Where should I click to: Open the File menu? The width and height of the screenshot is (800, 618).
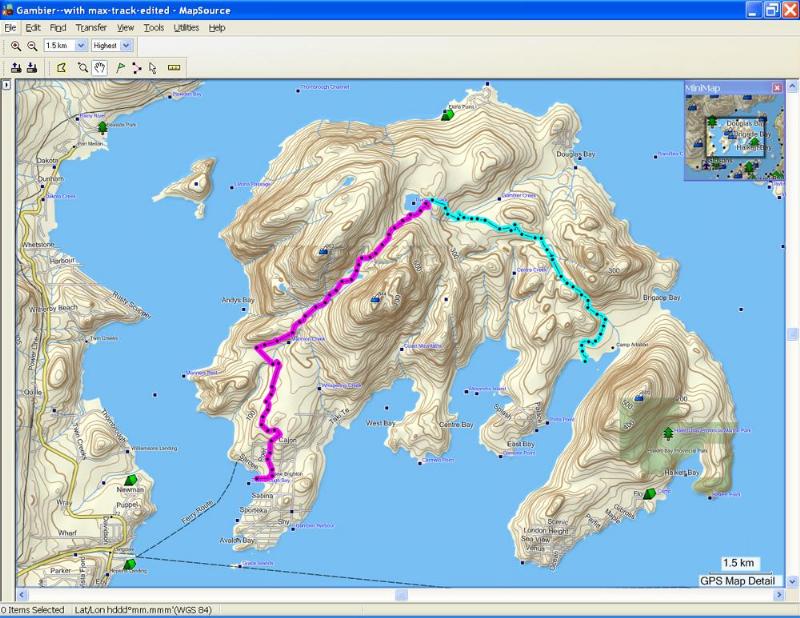[10, 28]
